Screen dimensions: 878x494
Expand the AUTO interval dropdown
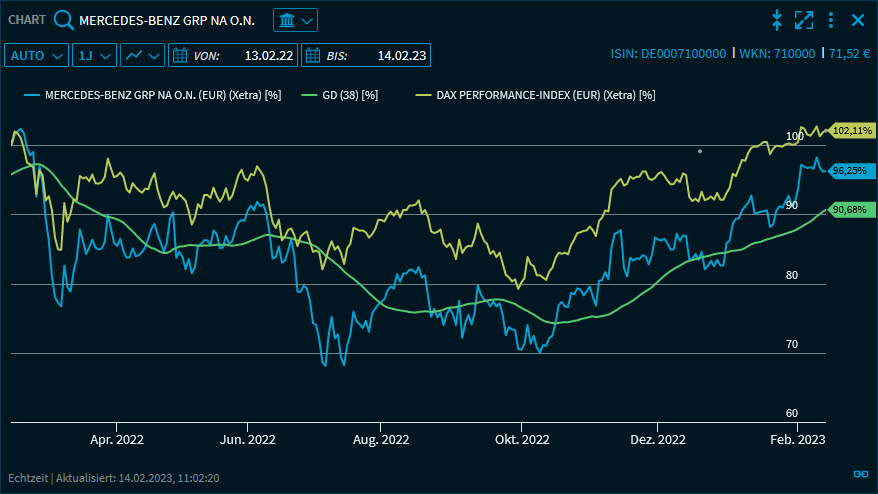pos(37,55)
